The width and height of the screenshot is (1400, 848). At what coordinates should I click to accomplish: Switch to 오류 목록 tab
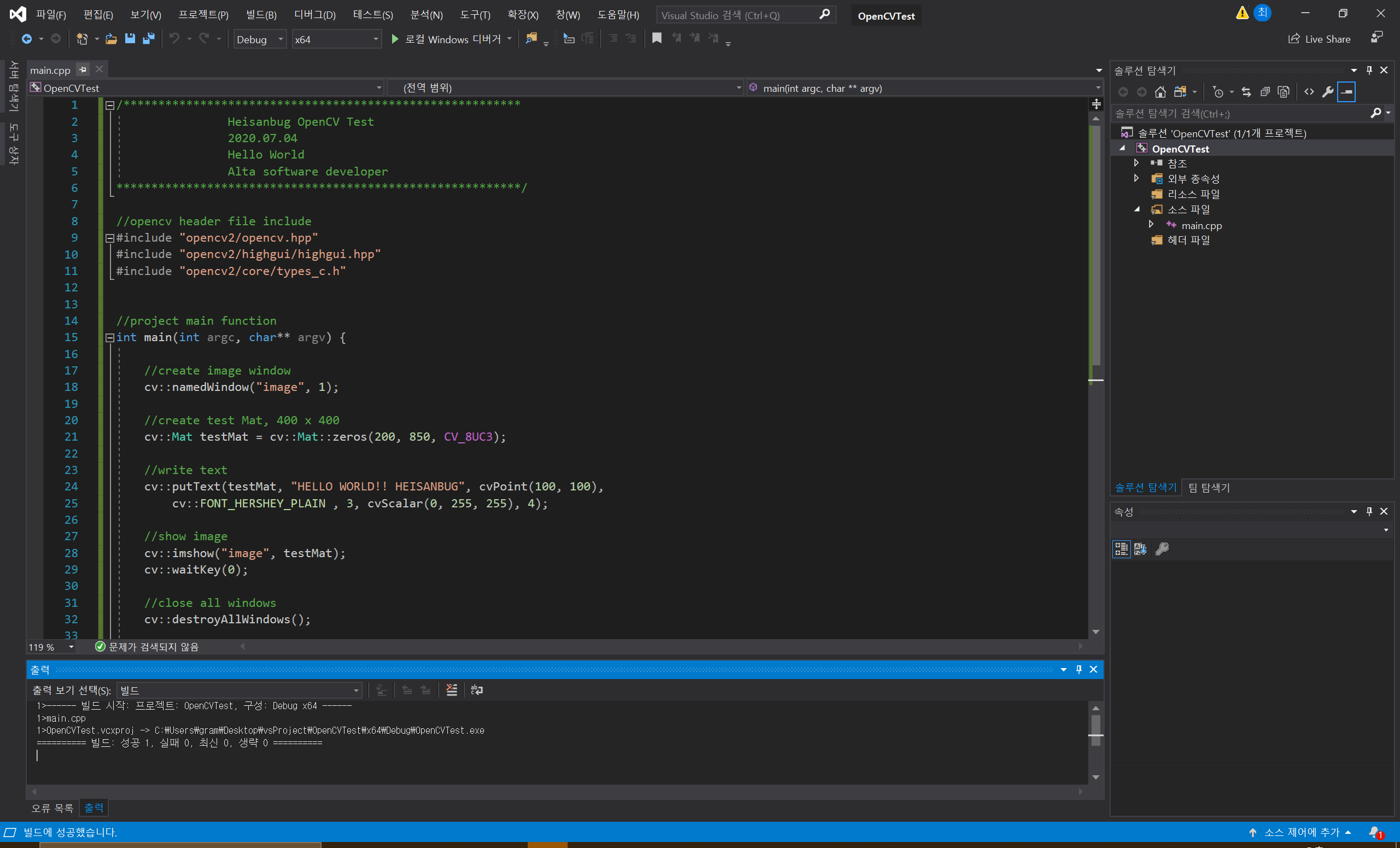[x=52, y=808]
